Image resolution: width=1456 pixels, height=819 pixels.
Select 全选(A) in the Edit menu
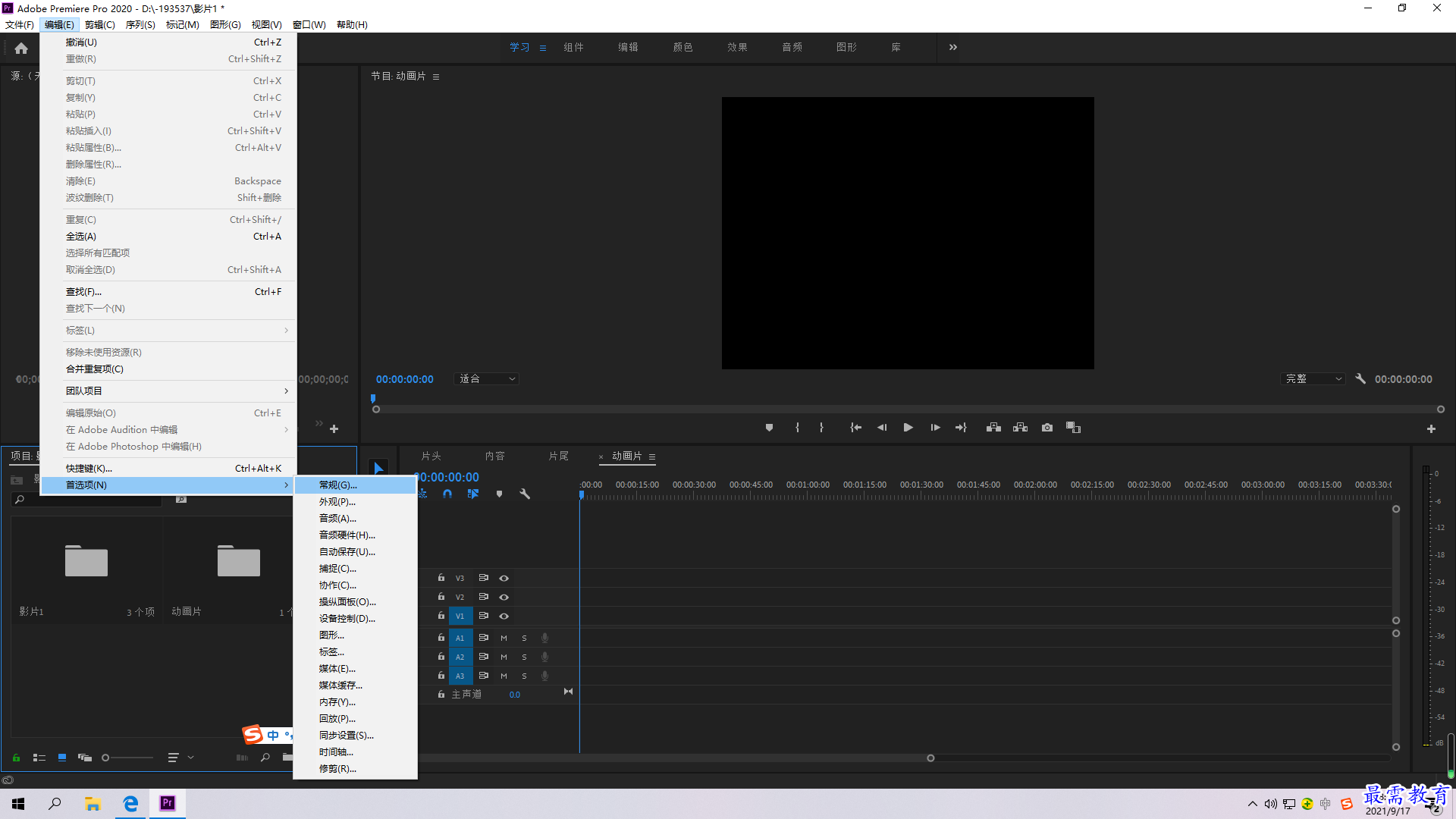click(x=168, y=236)
